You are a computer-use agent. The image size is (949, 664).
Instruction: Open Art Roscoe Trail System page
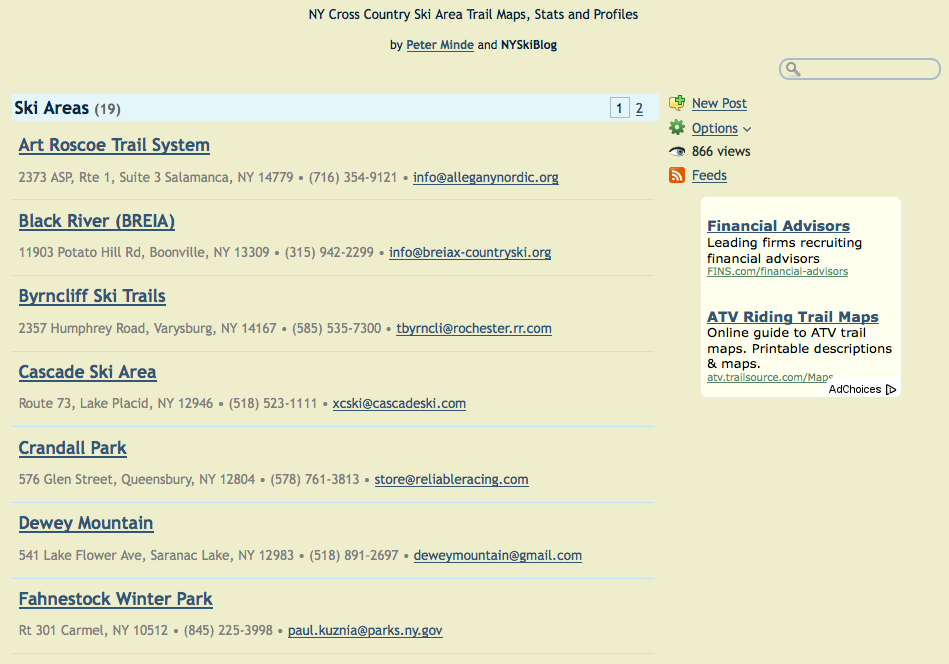pos(114,145)
